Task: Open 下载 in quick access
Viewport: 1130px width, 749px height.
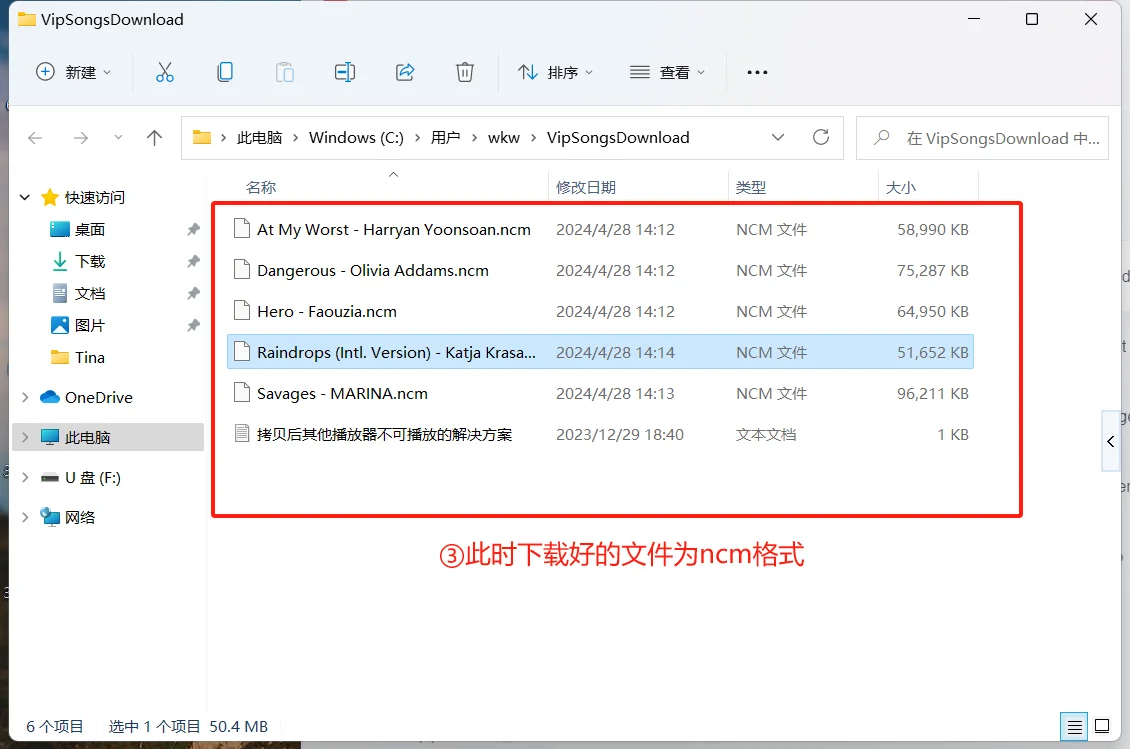Action: pos(90,261)
